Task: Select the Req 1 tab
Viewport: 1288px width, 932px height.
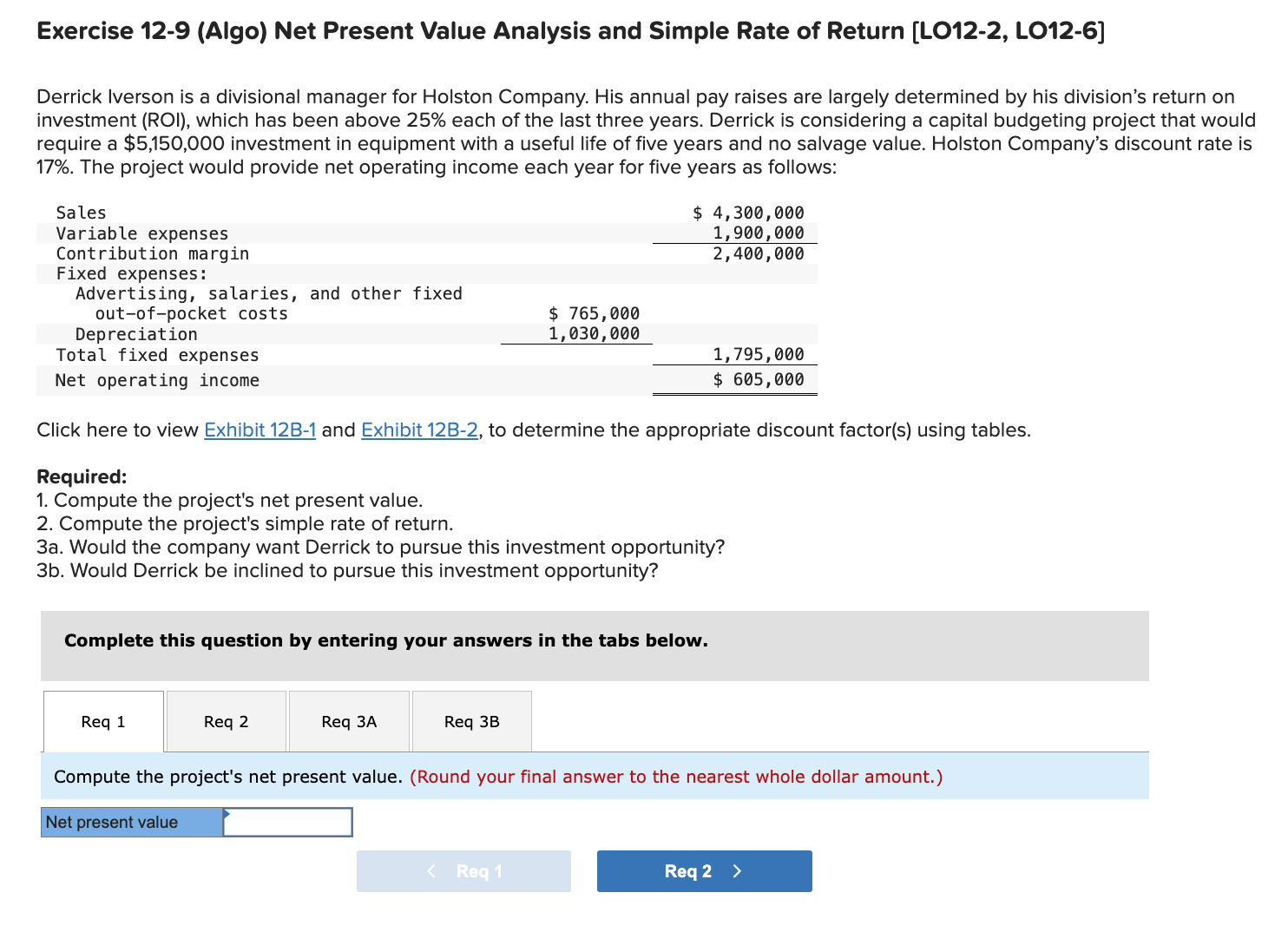Action: (102, 721)
